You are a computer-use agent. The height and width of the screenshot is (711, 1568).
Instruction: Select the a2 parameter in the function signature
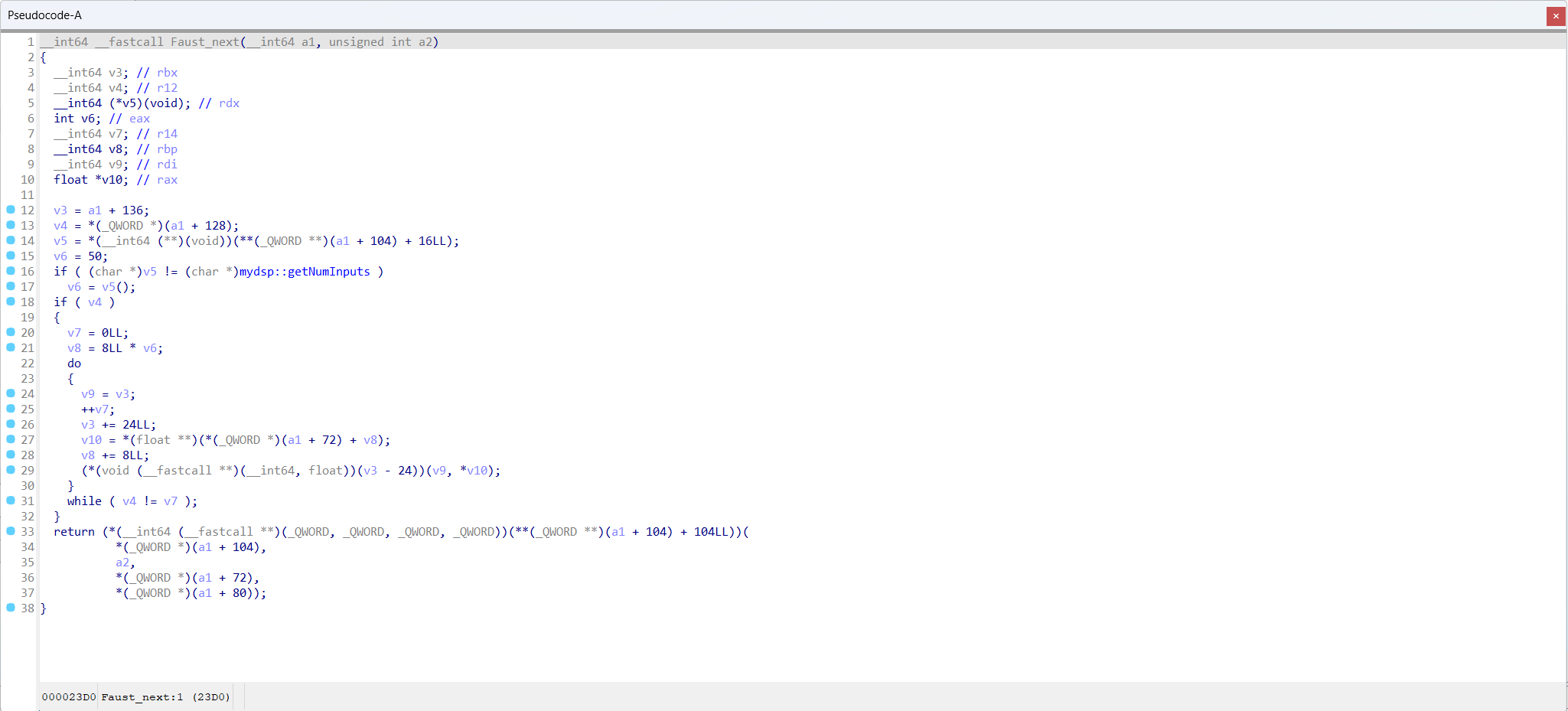tap(425, 42)
